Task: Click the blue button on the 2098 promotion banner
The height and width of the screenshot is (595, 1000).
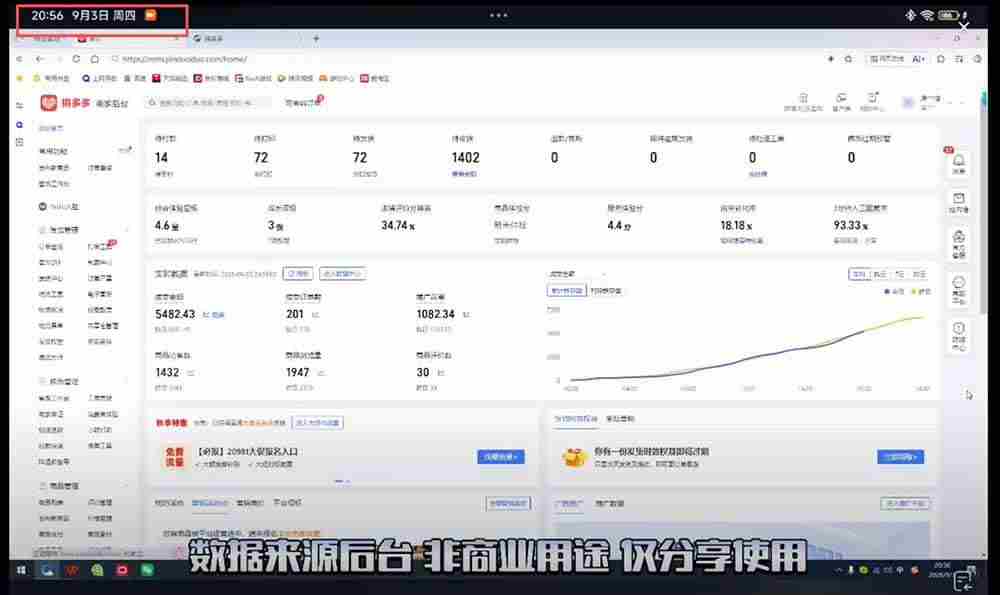Action: click(x=501, y=457)
